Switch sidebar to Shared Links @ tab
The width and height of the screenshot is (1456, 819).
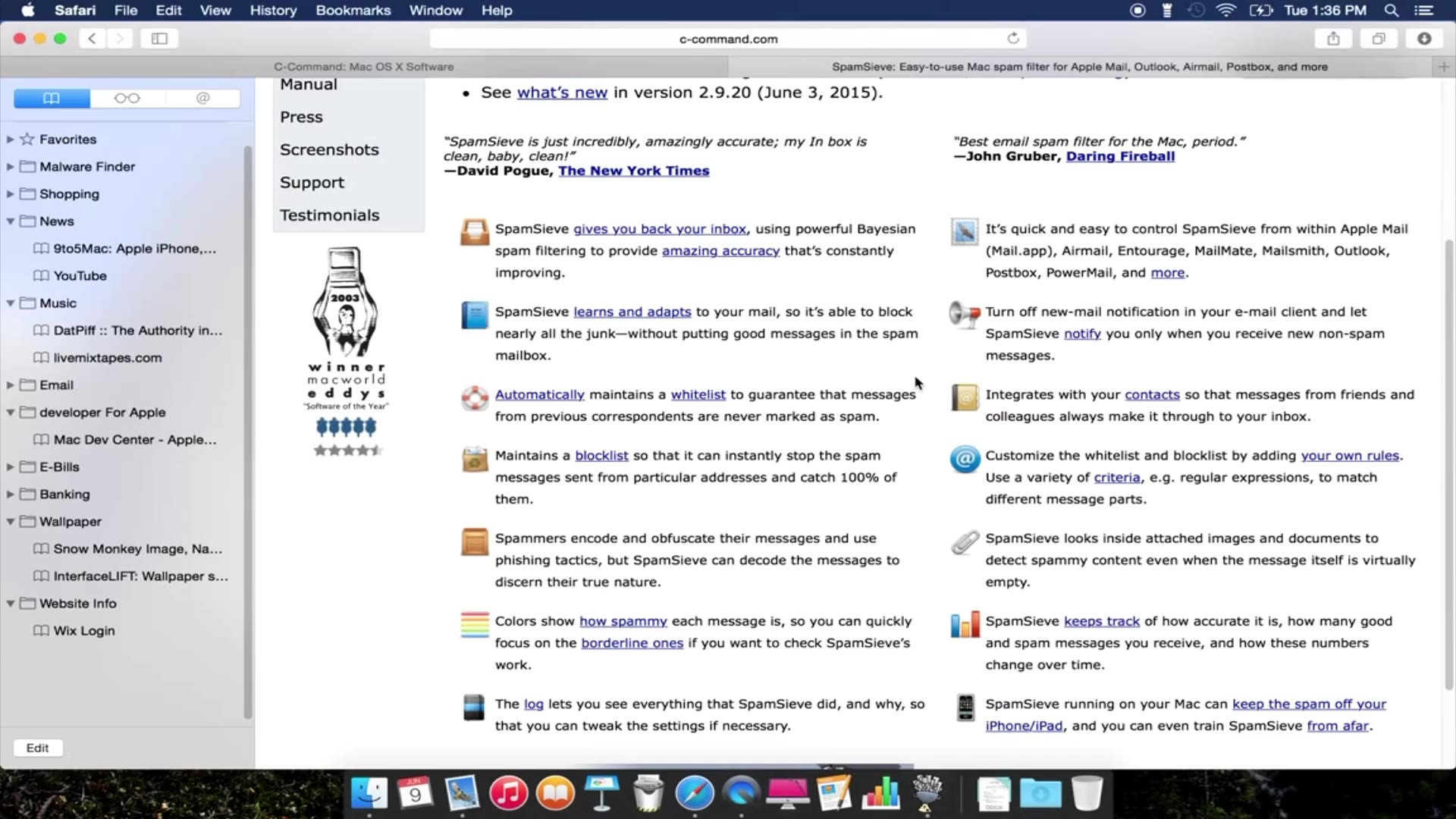tap(202, 98)
